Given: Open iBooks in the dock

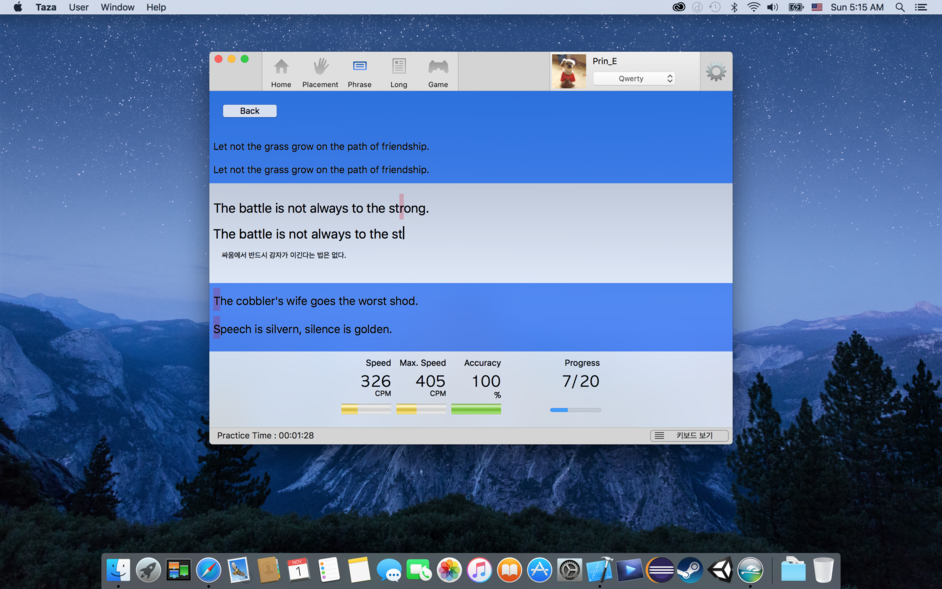Looking at the screenshot, I should pyautogui.click(x=509, y=570).
